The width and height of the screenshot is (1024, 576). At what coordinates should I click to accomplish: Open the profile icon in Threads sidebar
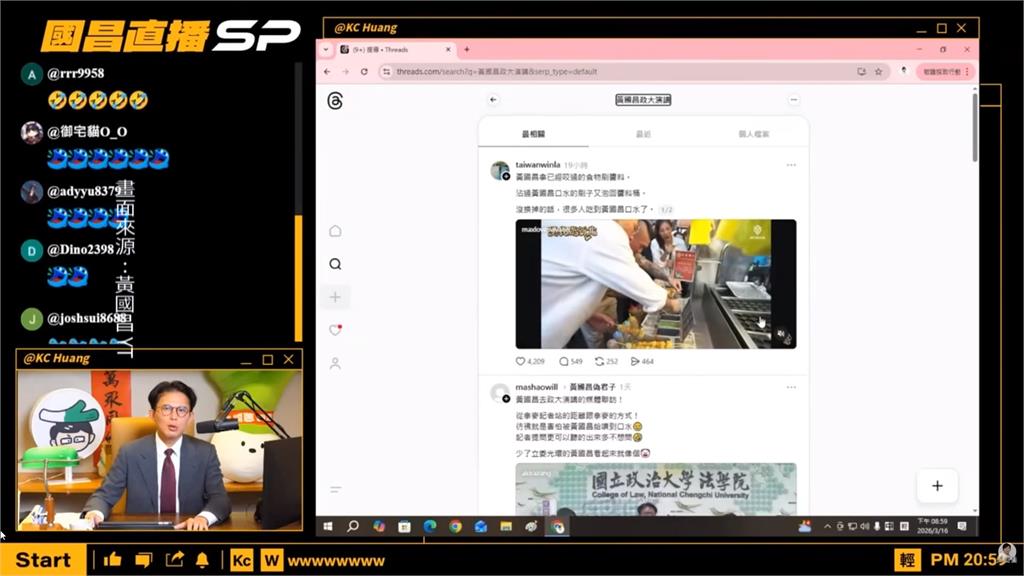(x=335, y=363)
